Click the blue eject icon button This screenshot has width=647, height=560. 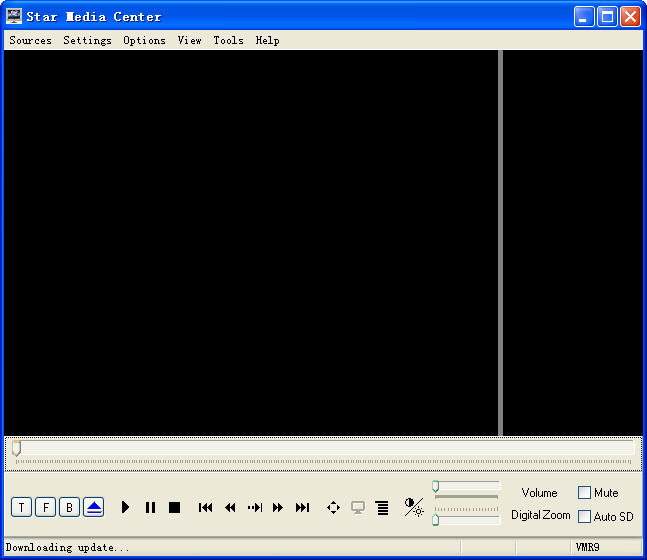[x=94, y=507]
